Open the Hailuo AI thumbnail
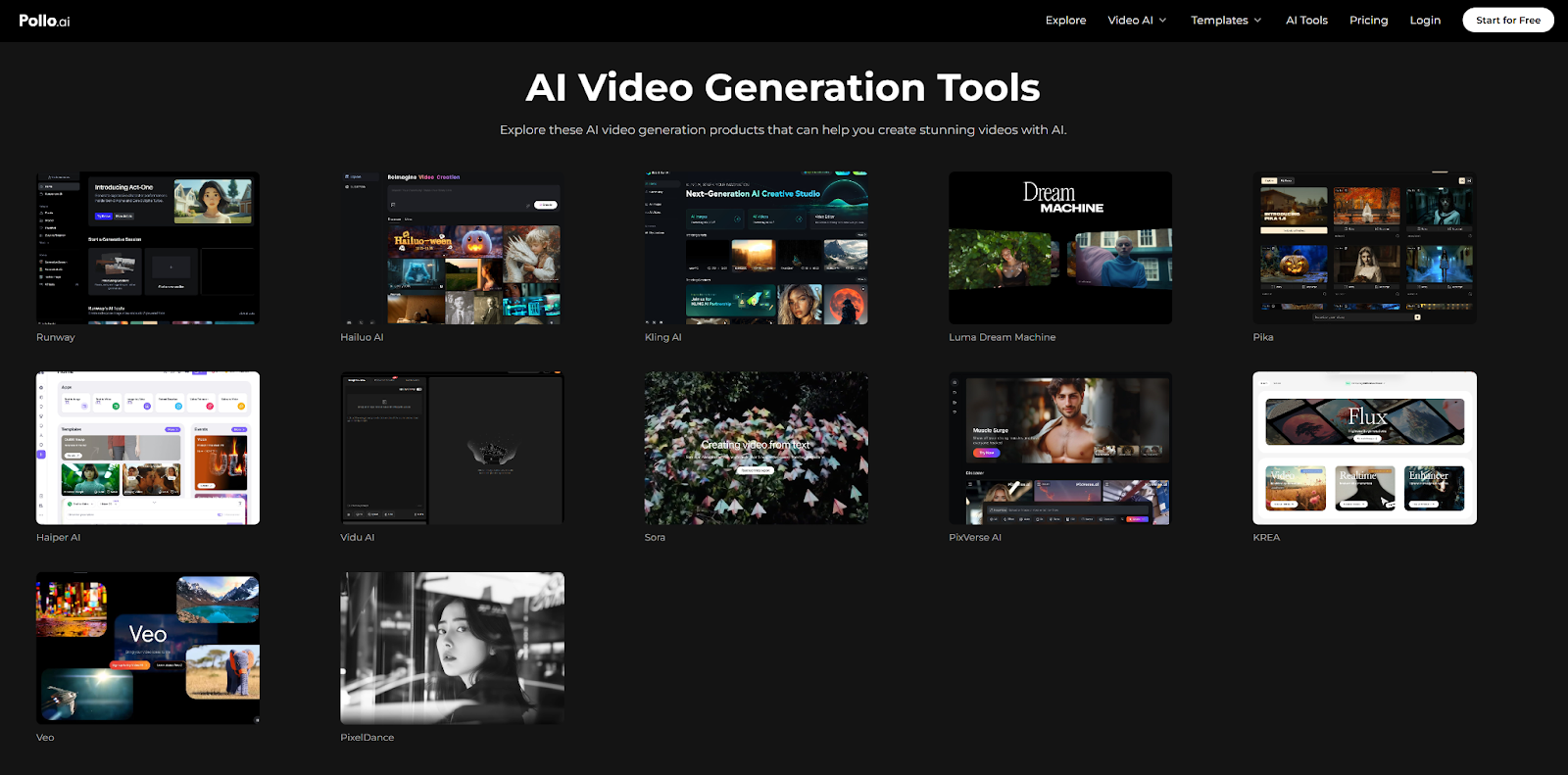Image resolution: width=1568 pixels, height=775 pixels. (x=452, y=248)
